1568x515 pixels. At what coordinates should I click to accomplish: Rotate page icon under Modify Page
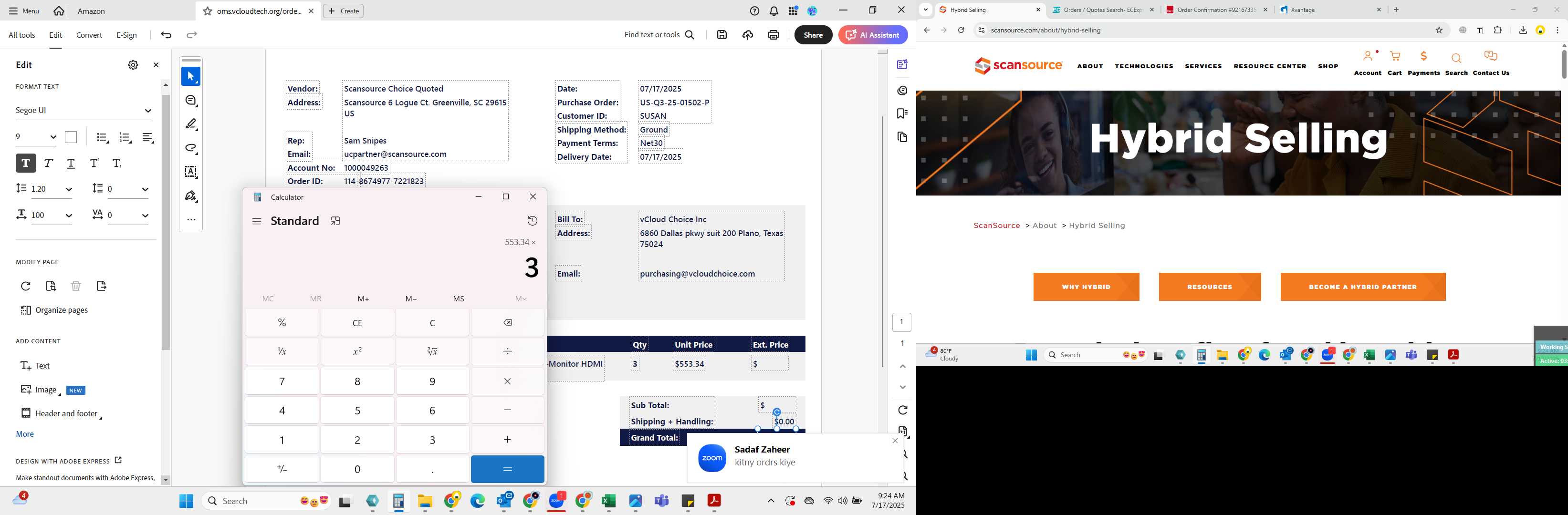click(26, 286)
